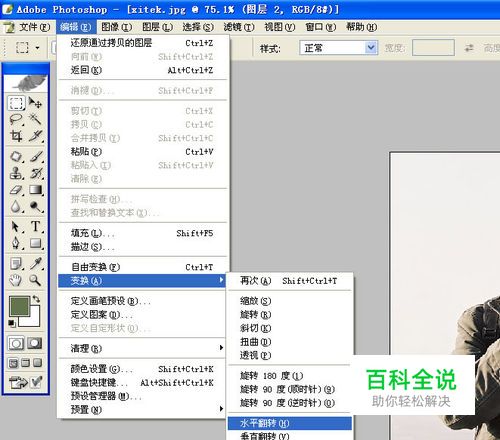Click the swap foreground/background colors arrow
The width and height of the screenshot is (500, 440).
(36, 299)
